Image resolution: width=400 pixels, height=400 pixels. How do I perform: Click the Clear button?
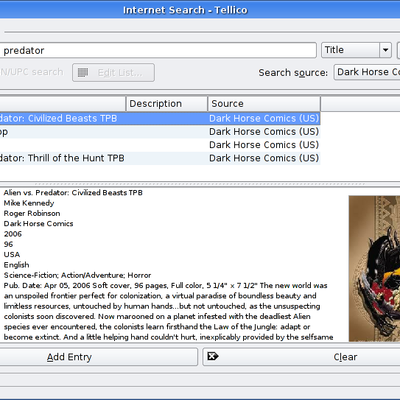(x=302, y=357)
